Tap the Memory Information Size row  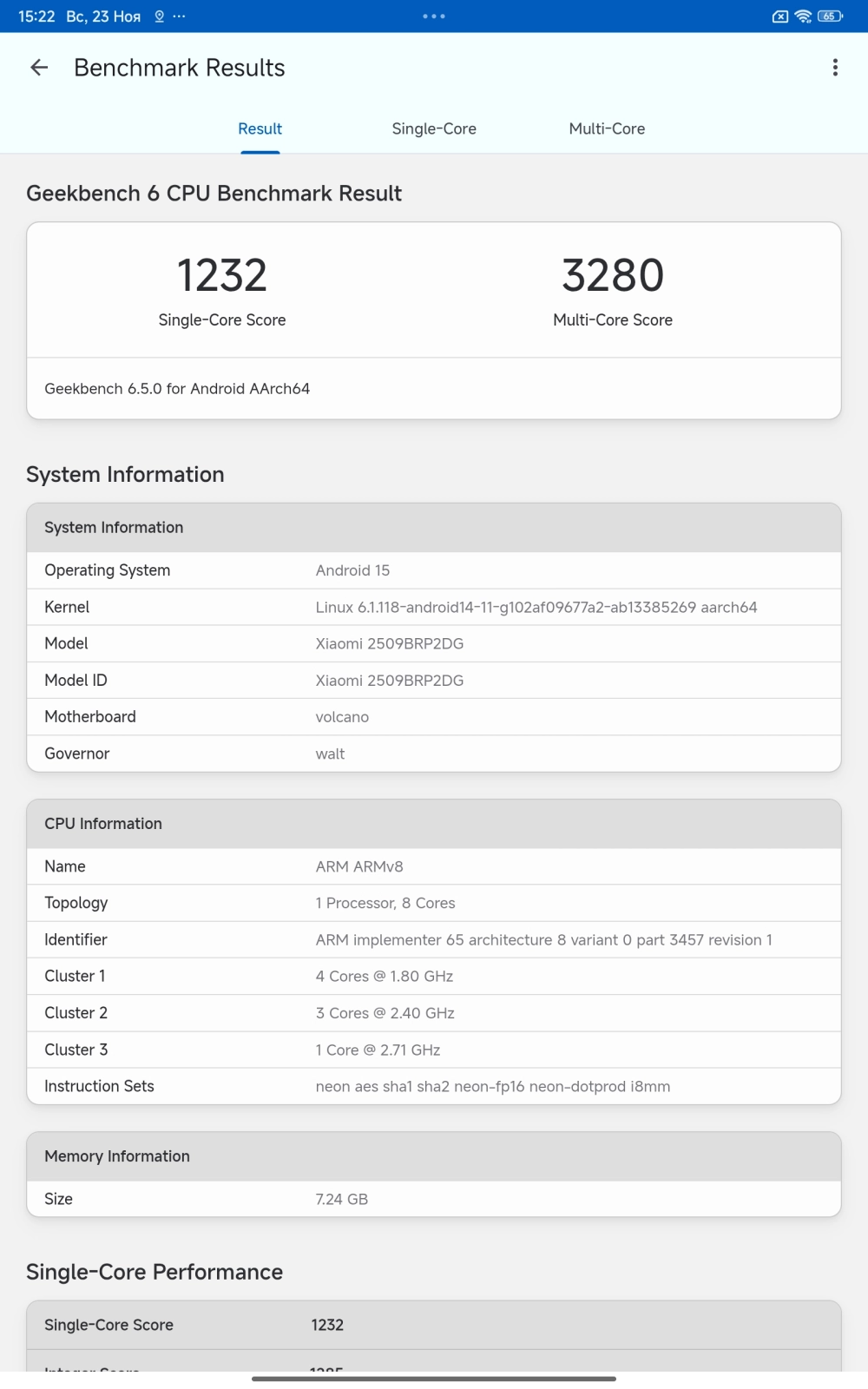[434, 1199]
